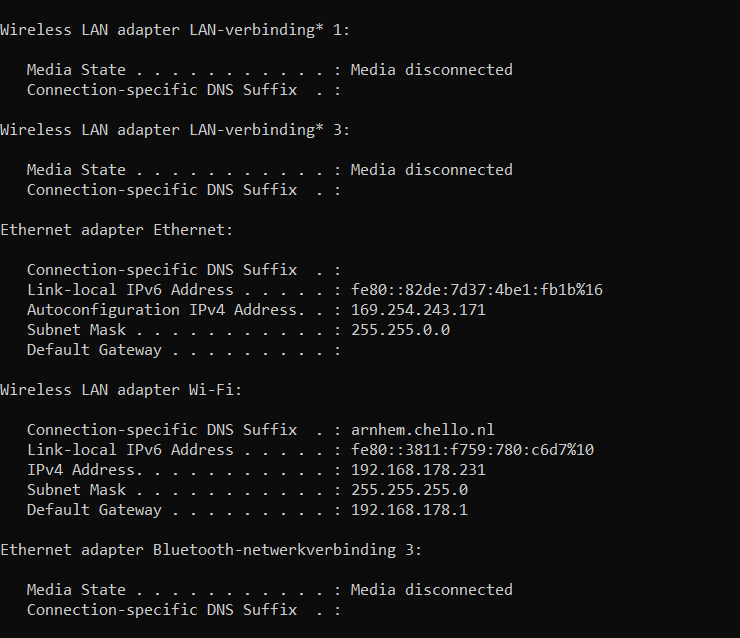The height and width of the screenshot is (638, 740).
Task: Click 'Media disconnected' under the Bluetooth adapter
Action: click(x=431, y=590)
